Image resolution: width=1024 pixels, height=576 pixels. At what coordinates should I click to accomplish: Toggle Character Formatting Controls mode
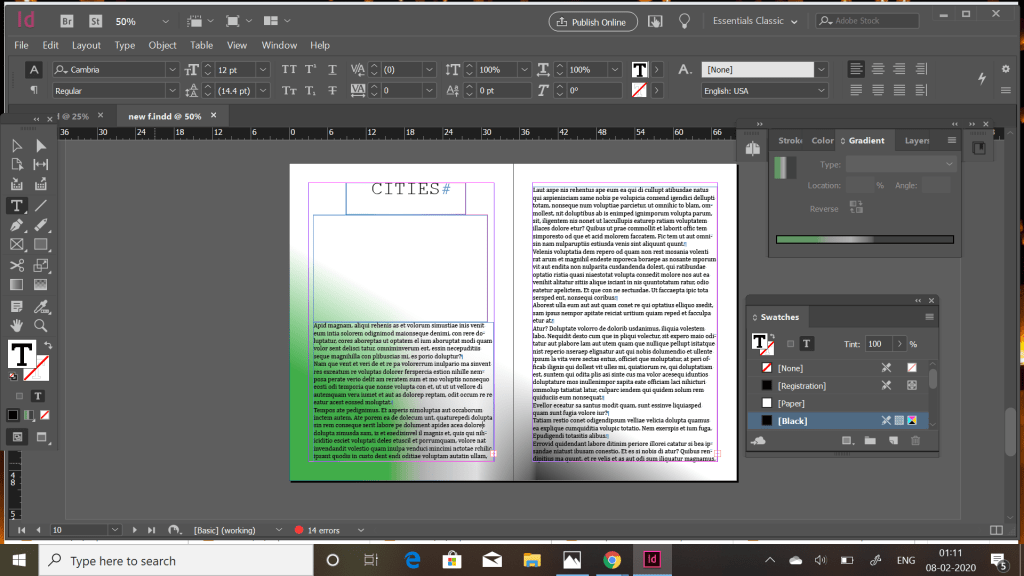33,70
